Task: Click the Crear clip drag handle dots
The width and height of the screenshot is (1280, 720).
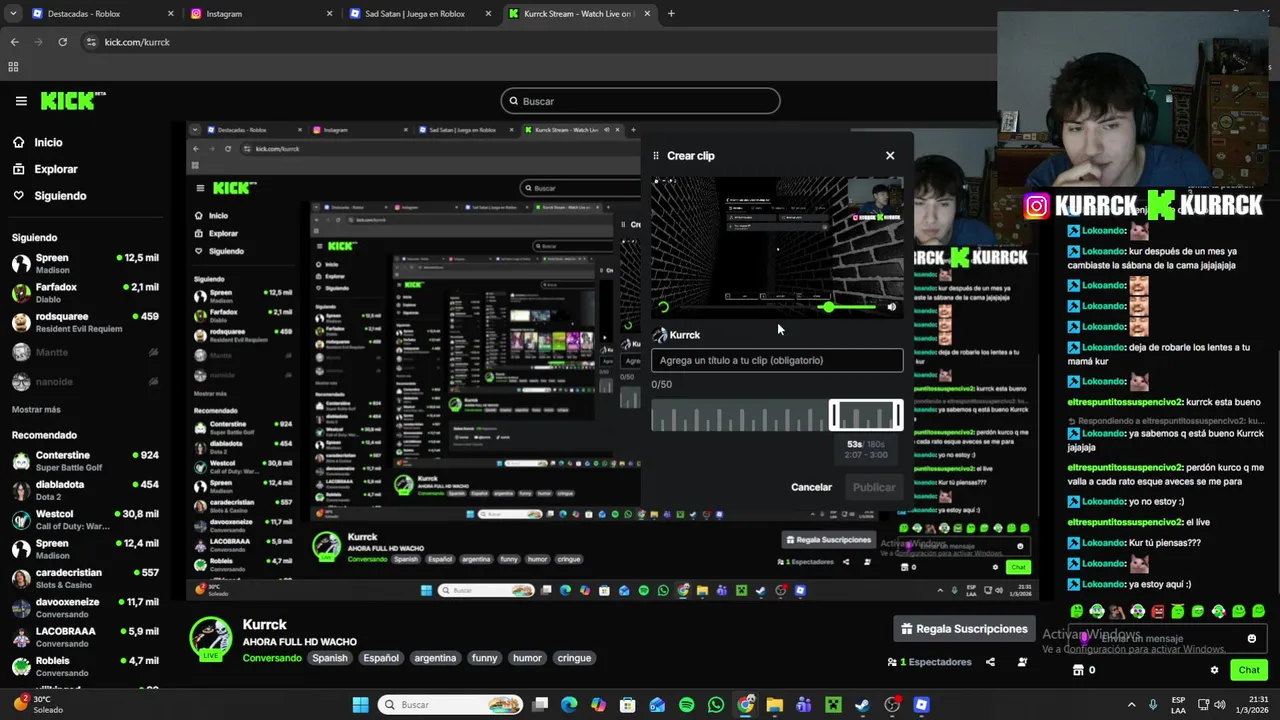Action: tap(656, 156)
